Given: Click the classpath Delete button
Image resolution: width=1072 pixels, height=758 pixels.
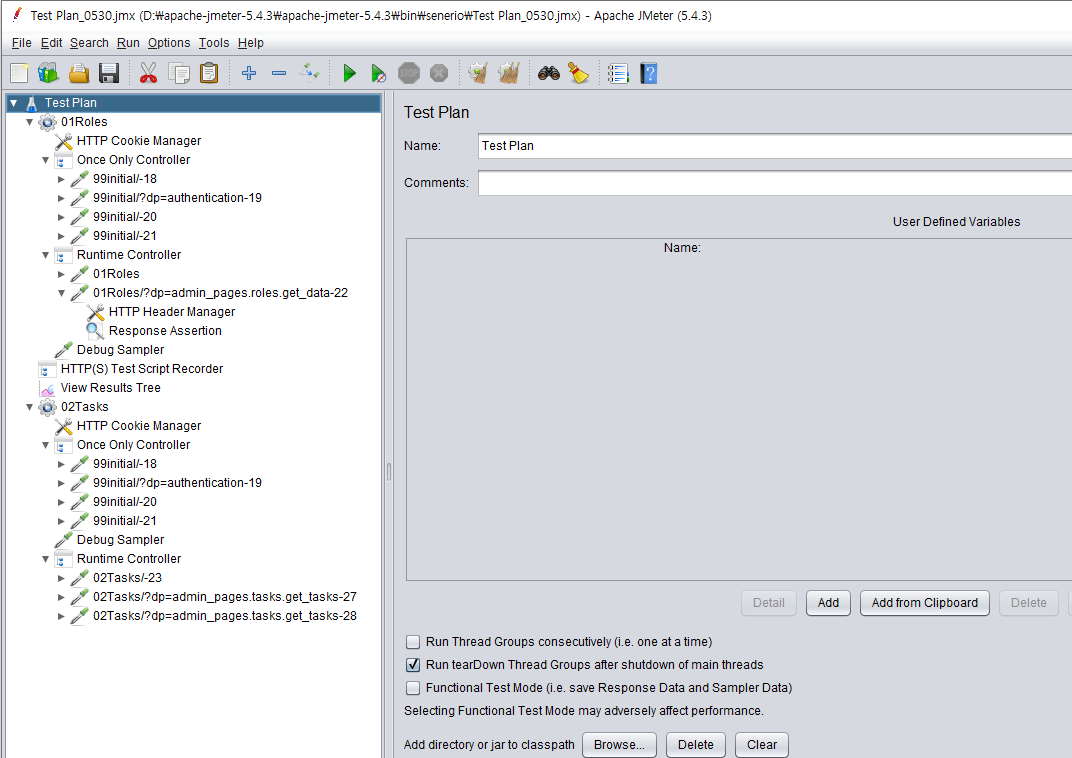Looking at the screenshot, I should pyautogui.click(x=695, y=745).
